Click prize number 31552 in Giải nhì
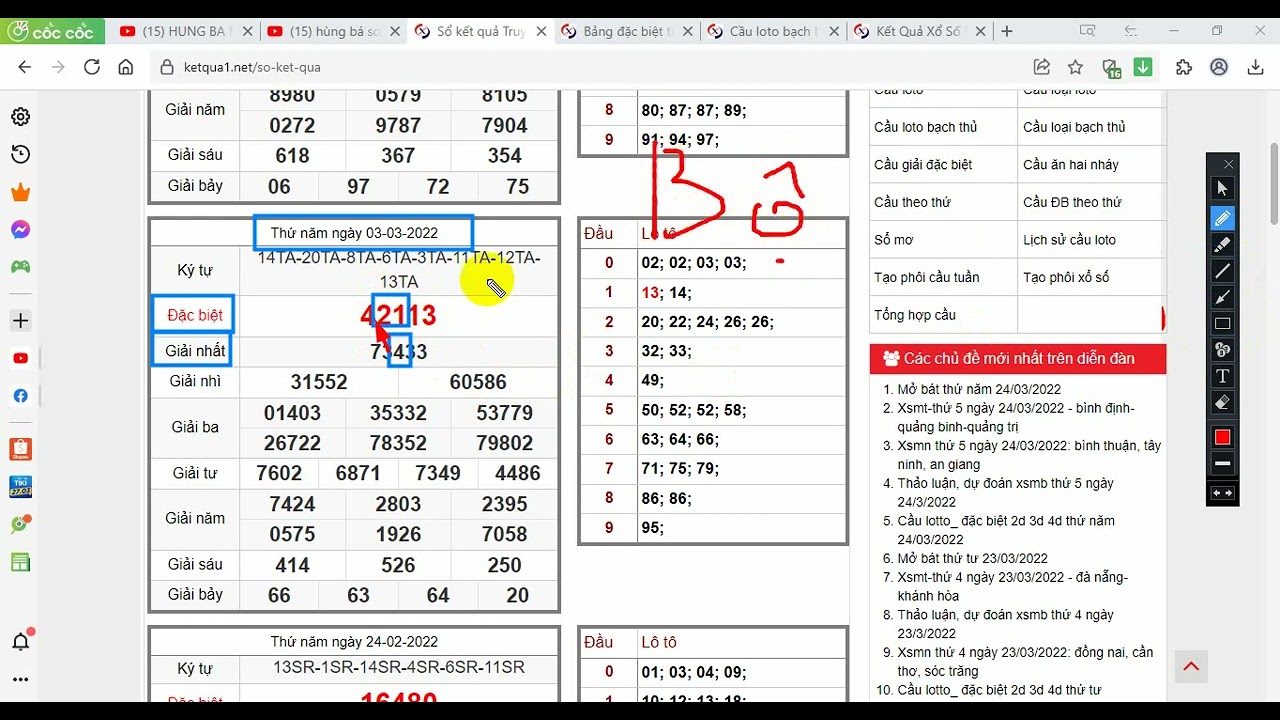Image resolution: width=1280 pixels, height=720 pixels. [x=319, y=382]
